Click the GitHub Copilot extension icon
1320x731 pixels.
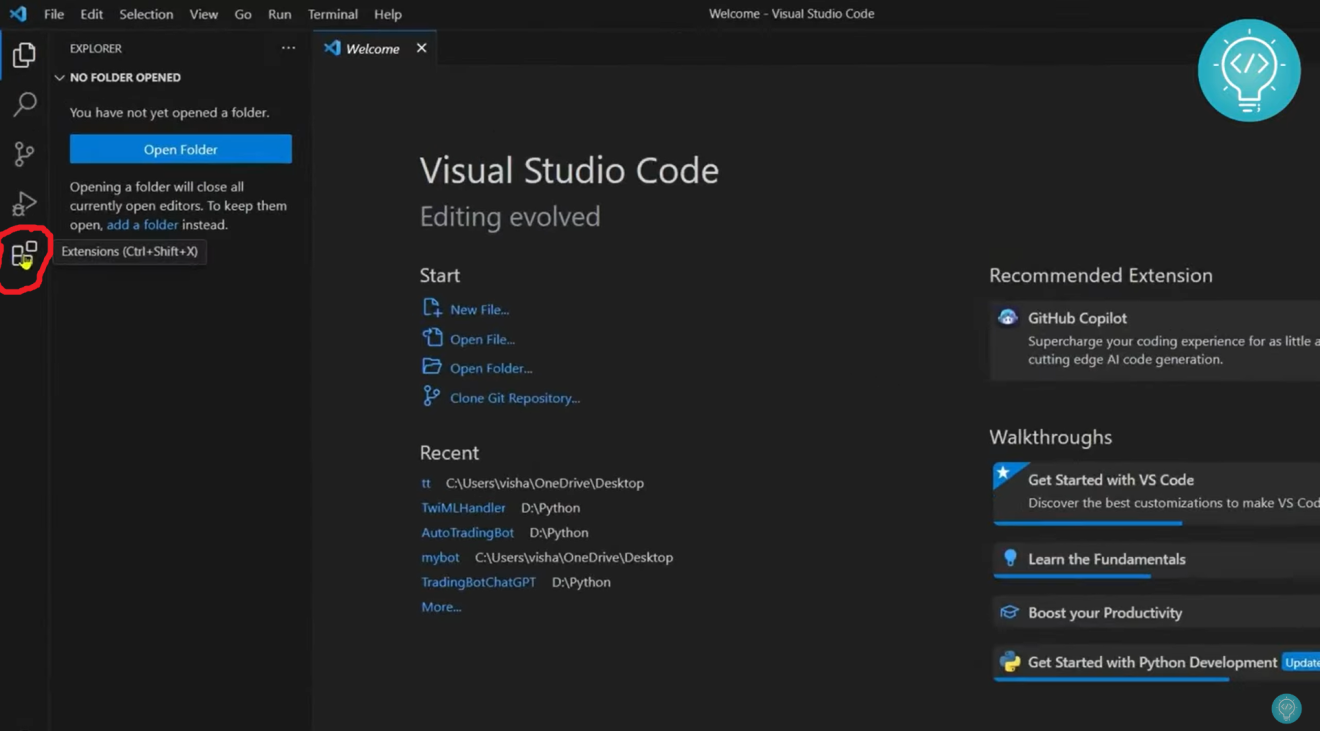(x=1007, y=317)
